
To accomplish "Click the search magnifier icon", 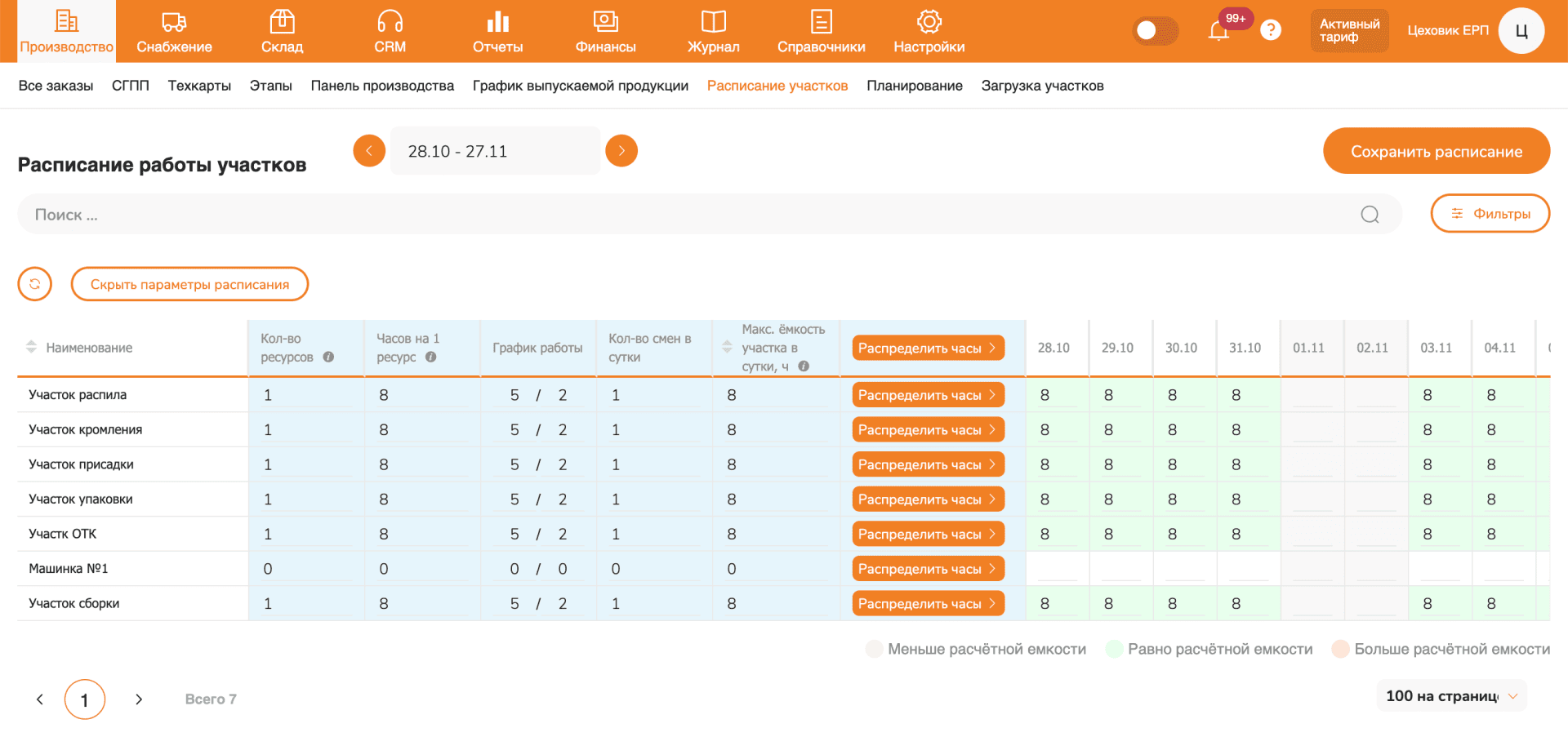I will [x=1370, y=215].
